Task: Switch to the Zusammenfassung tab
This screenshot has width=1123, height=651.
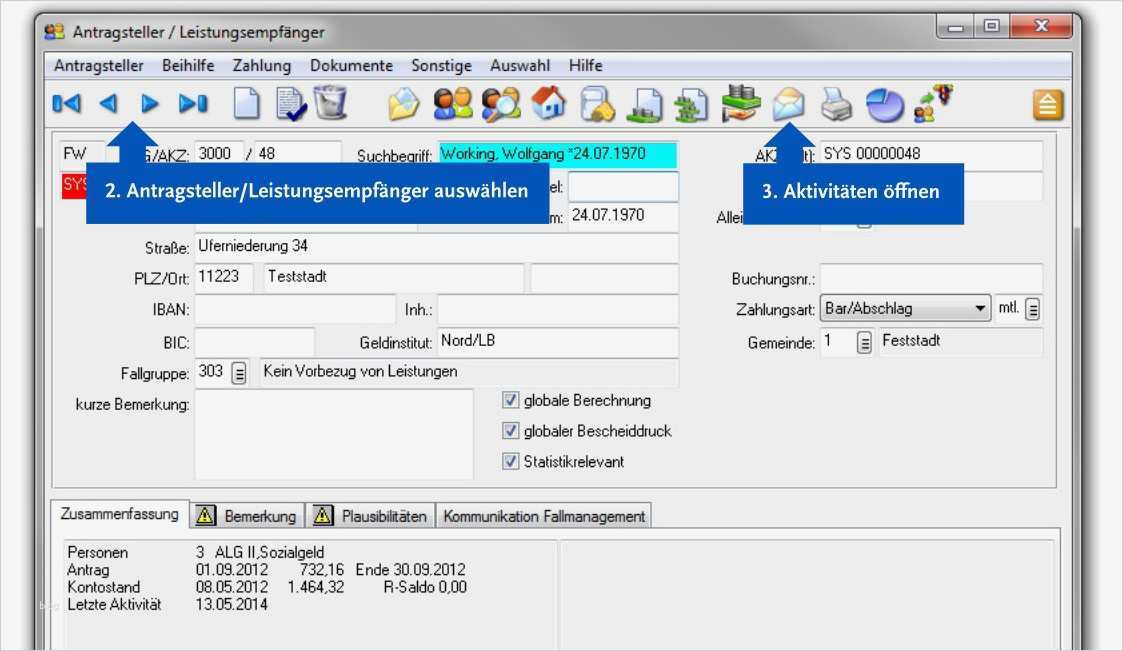Action: [x=120, y=513]
